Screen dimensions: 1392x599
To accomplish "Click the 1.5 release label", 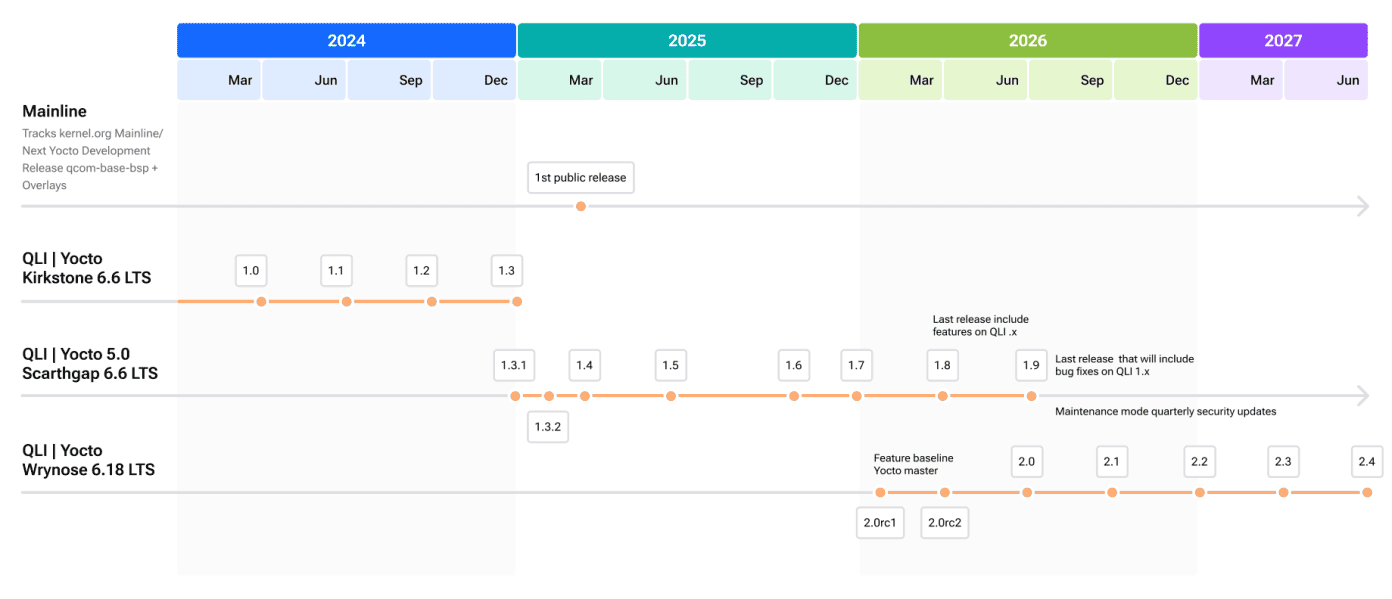I will coord(670,365).
